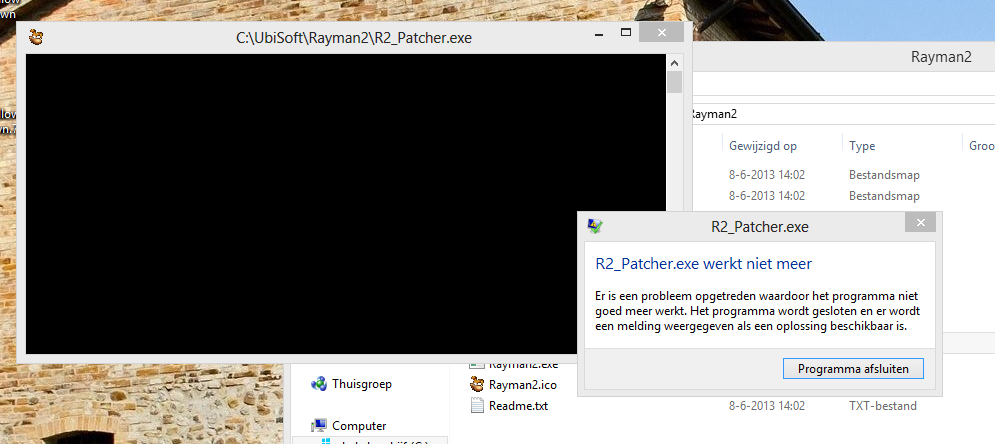Maximize the R2_Patcher console window
Viewport: 995px width, 444px height.
click(626, 32)
